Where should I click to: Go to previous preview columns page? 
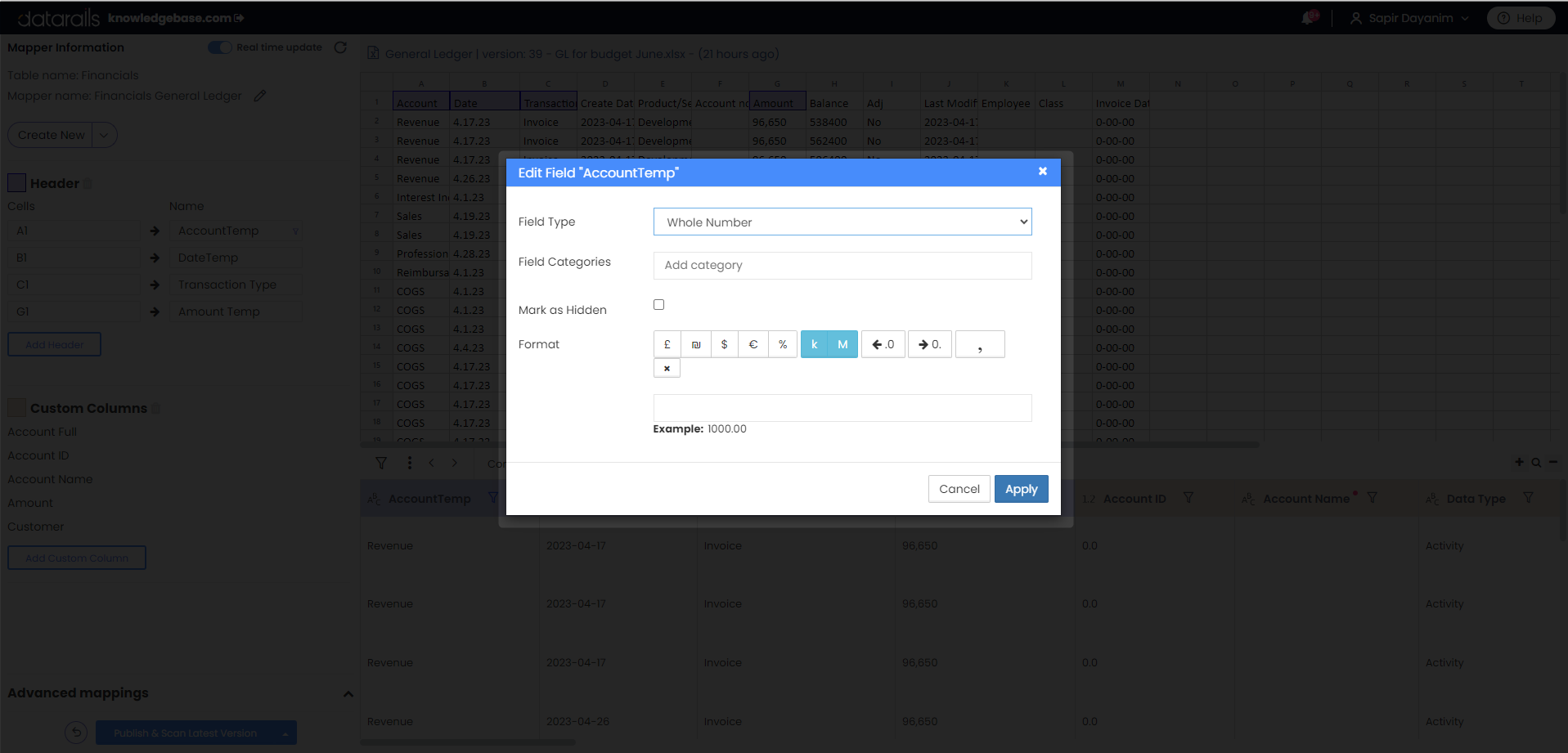431,463
